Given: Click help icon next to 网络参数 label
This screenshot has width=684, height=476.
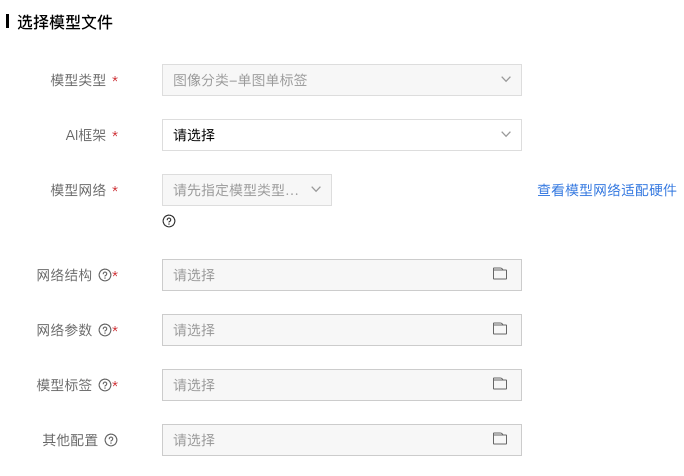Looking at the screenshot, I should pos(105,330).
